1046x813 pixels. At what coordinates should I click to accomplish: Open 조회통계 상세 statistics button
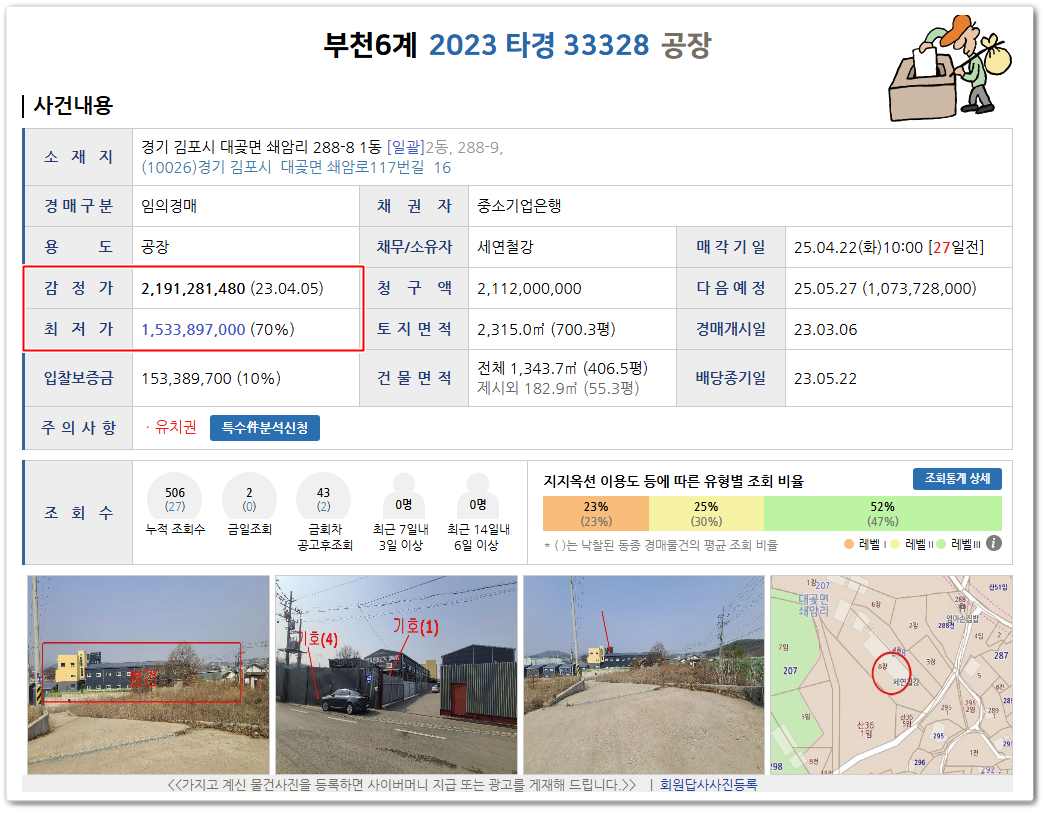(957, 479)
